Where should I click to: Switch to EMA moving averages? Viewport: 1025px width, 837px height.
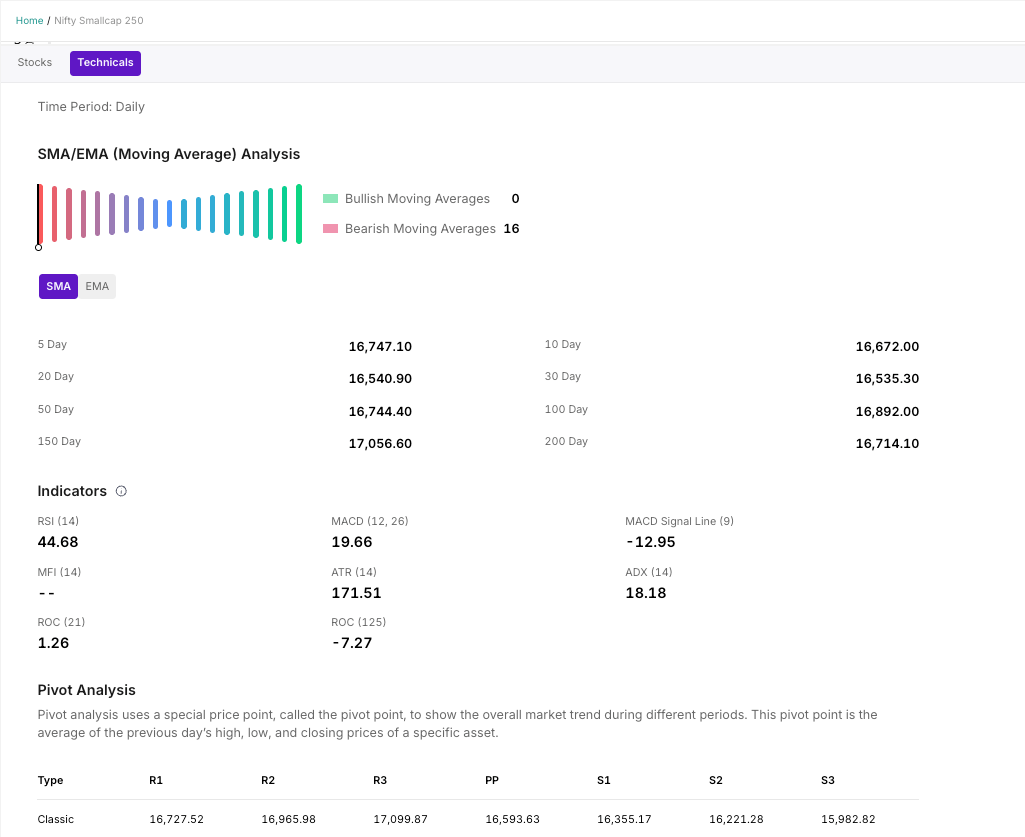coord(97,287)
